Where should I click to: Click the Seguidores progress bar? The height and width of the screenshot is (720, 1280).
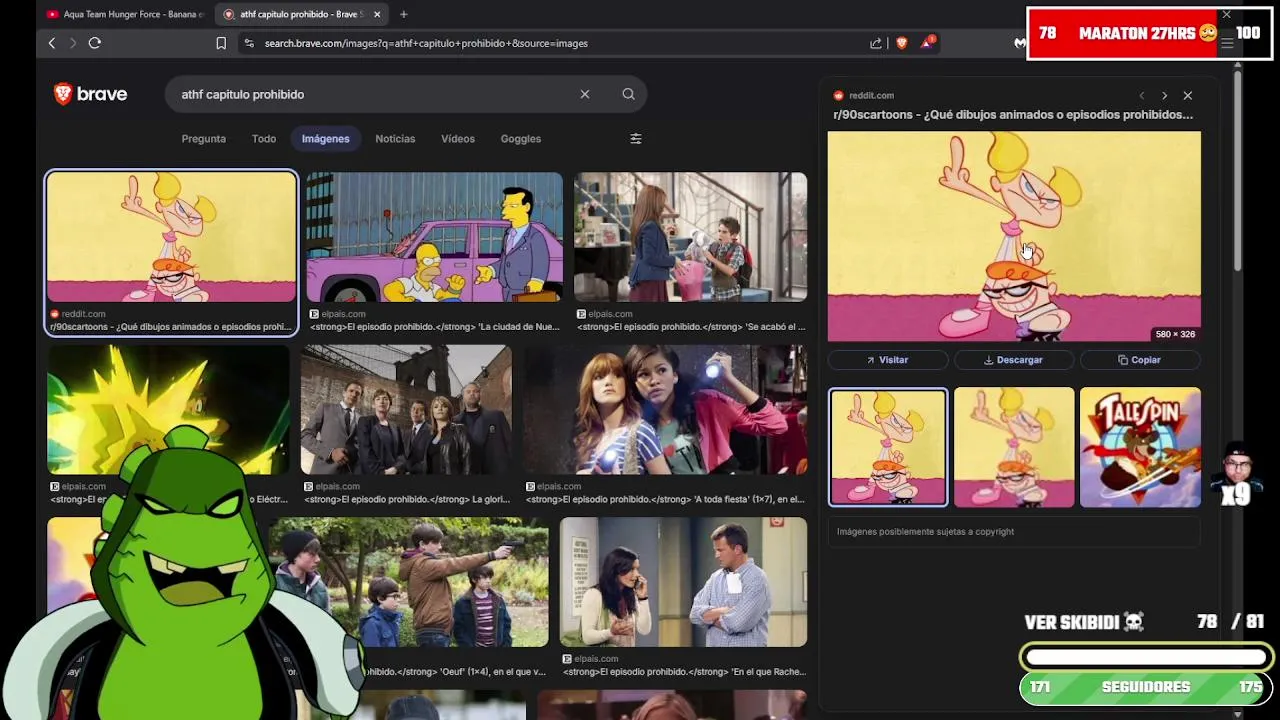1146,687
